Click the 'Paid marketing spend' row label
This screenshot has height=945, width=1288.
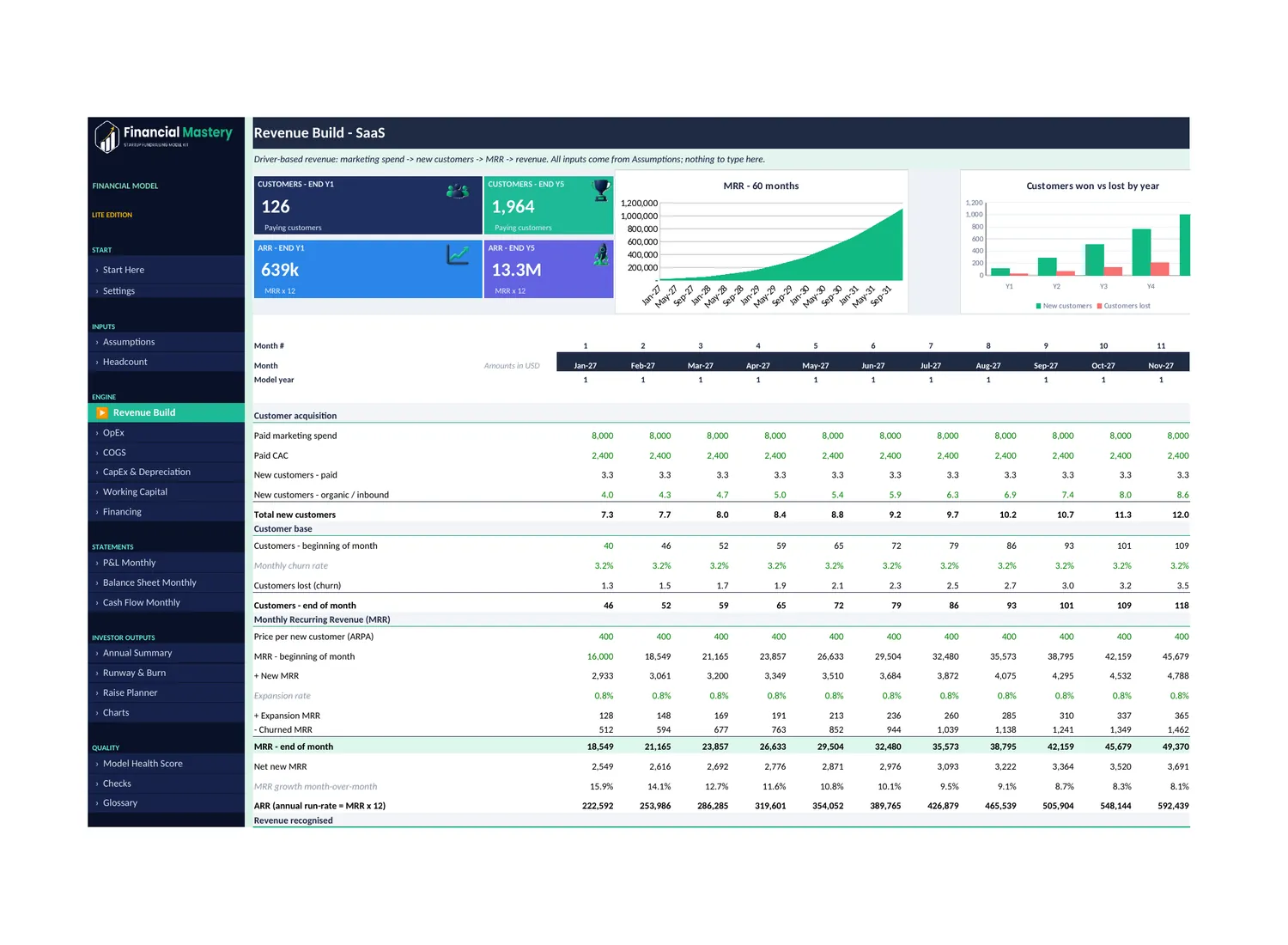pos(295,436)
